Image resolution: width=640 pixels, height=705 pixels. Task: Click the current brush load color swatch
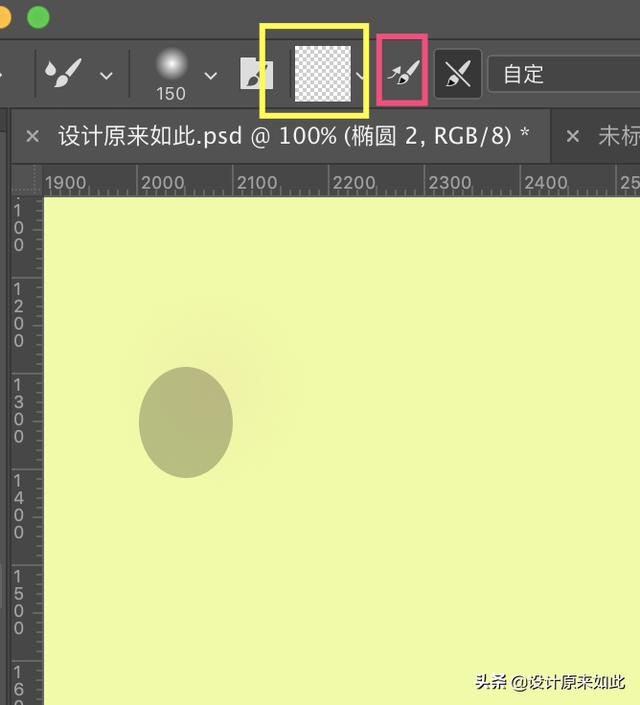(322, 73)
